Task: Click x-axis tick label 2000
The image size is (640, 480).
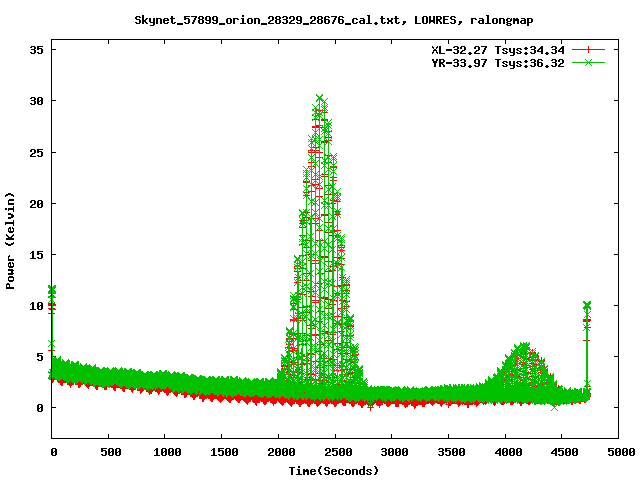Action: coord(281,452)
